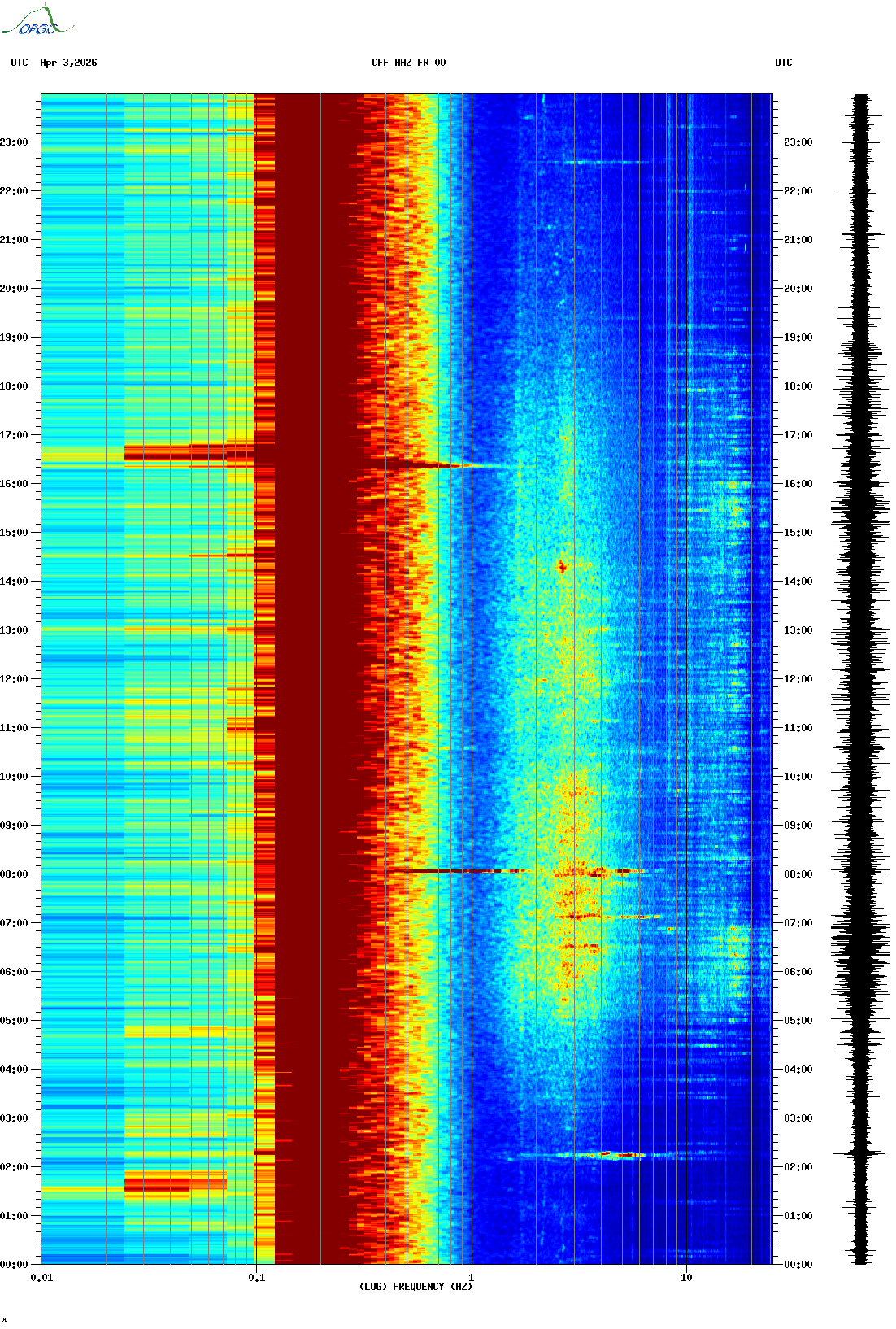The height and width of the screenshot is (1329, 896).
Task: Click the left '09:00' time label
Action: 14,826
